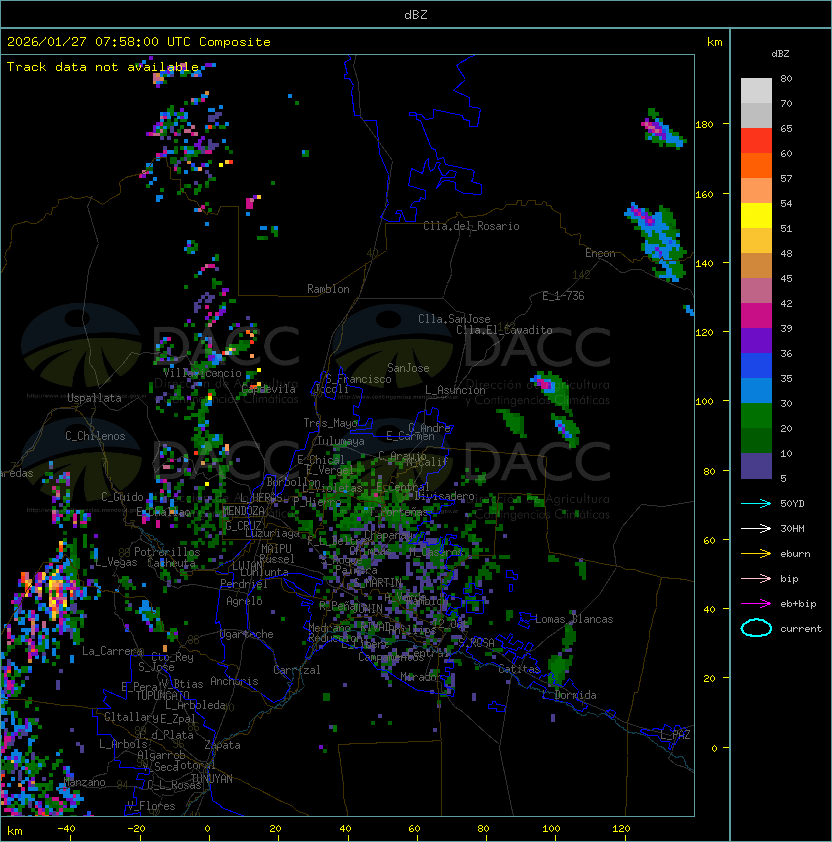Click the 'Ugarteche' place label

(x=247, y=634)
